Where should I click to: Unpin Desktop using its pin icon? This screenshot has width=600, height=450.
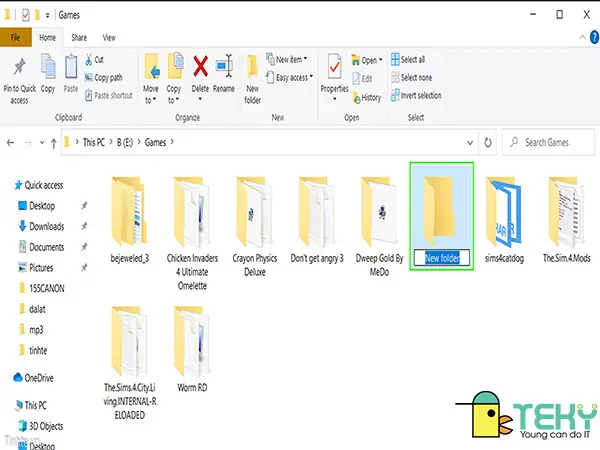tap(84, 205)
